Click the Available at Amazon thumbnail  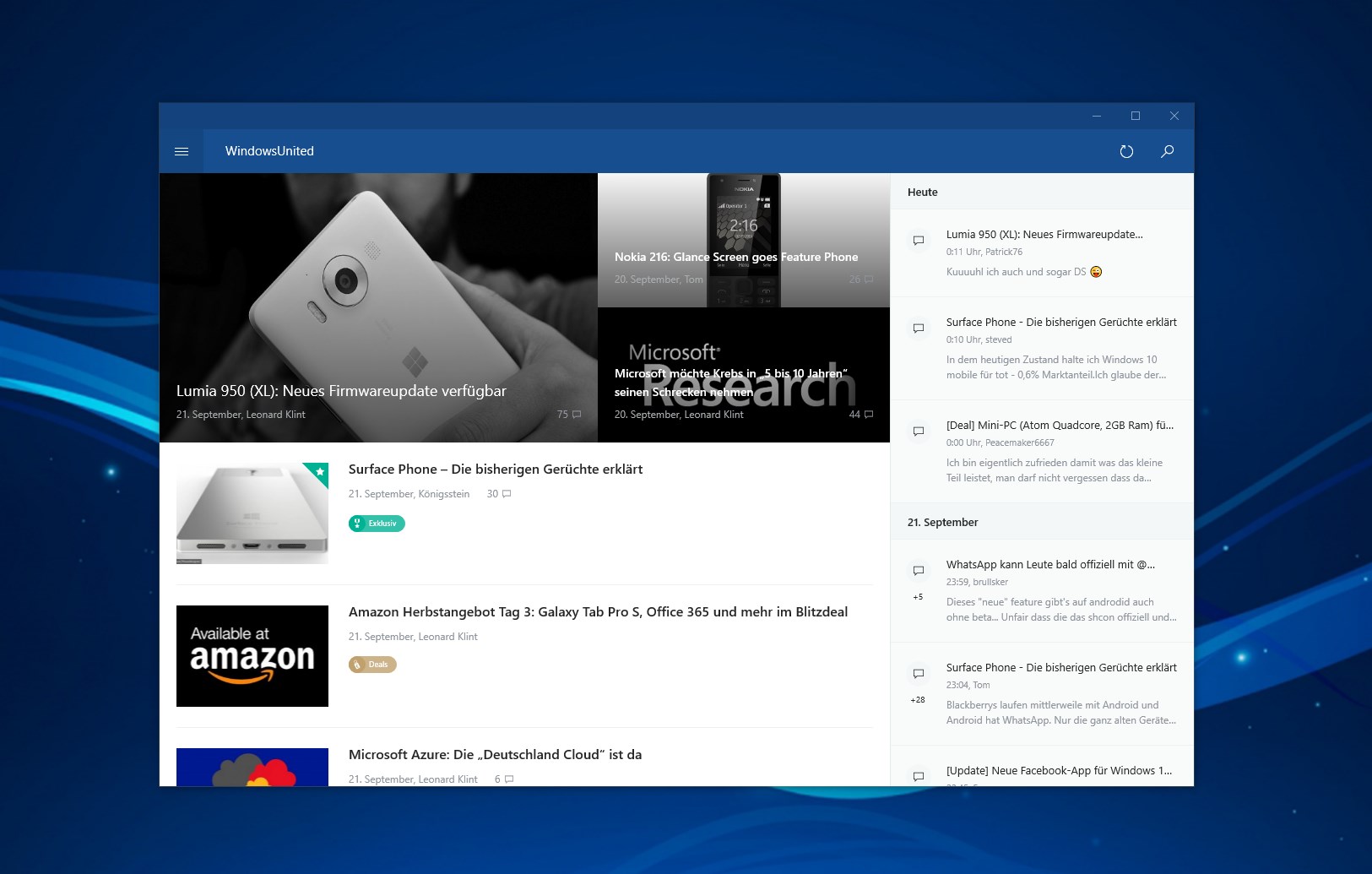pos(252,656)
